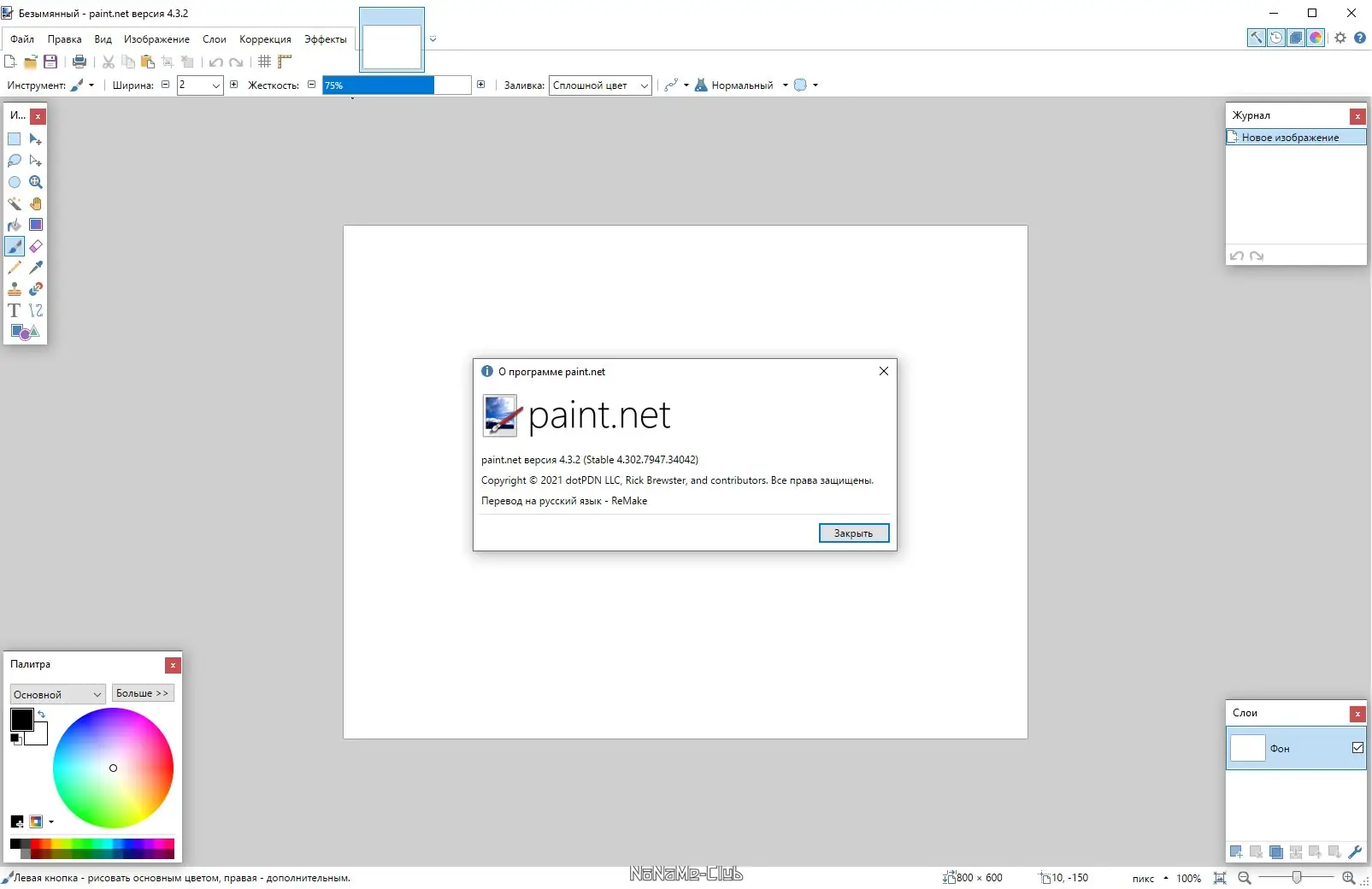The height and width of the screenshot is (889, 1372).
Task: Close the Журнал panel
Action: point(1357,116)
